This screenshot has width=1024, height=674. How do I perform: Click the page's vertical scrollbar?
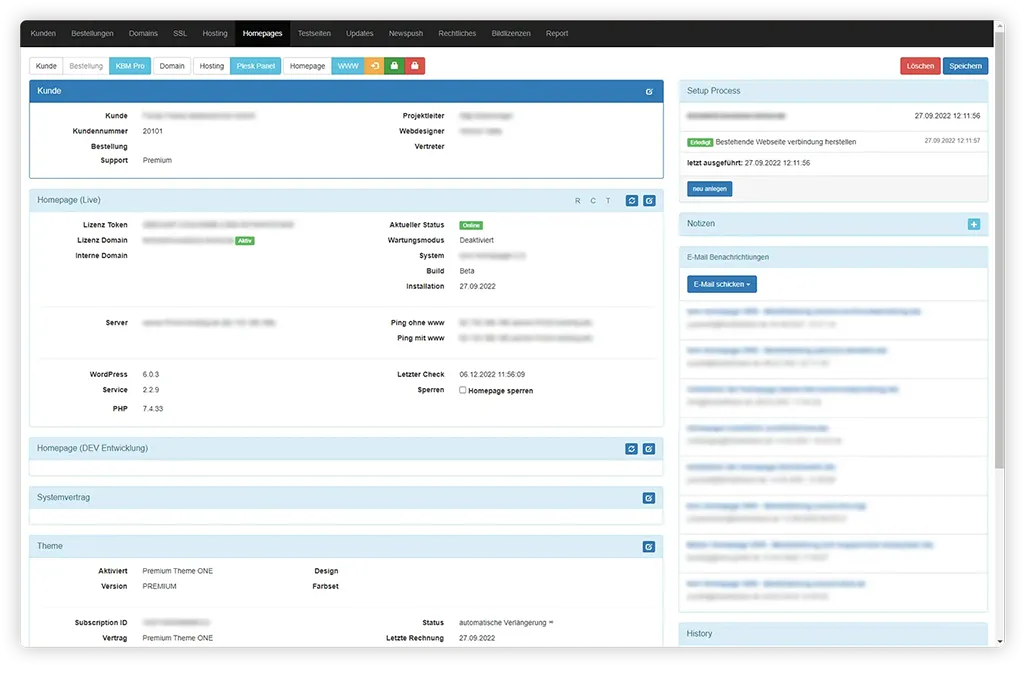[x=999, y=250]
